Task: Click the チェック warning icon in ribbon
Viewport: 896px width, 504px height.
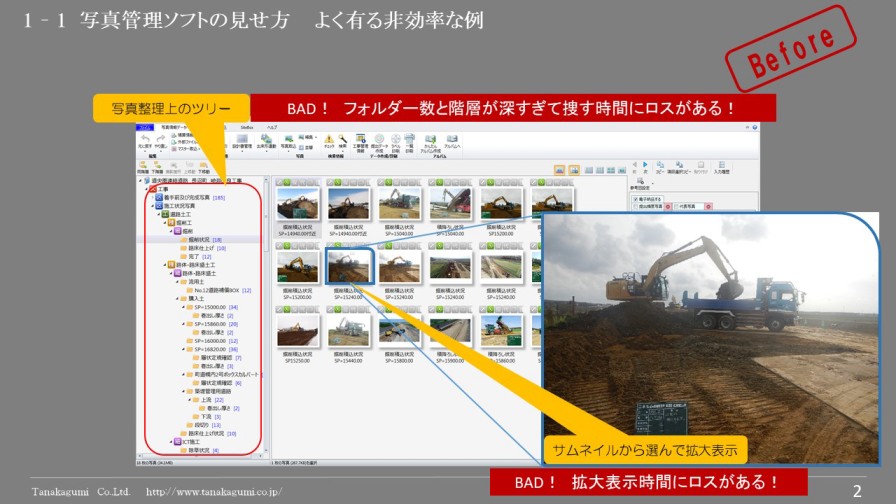Action: click(329, 140)
